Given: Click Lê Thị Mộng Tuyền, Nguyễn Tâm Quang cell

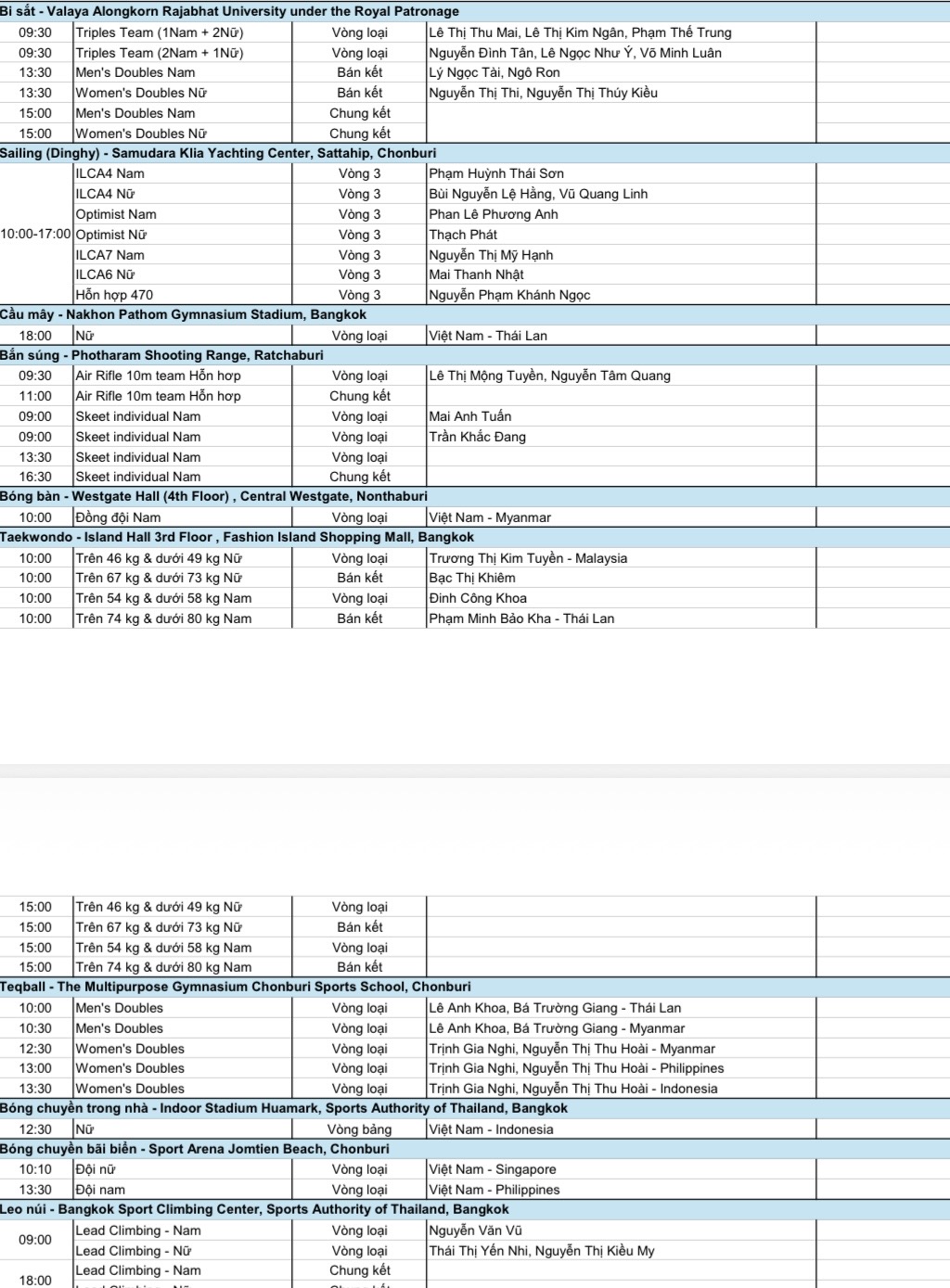Looking at the screenshot, I should click(549, 376).
